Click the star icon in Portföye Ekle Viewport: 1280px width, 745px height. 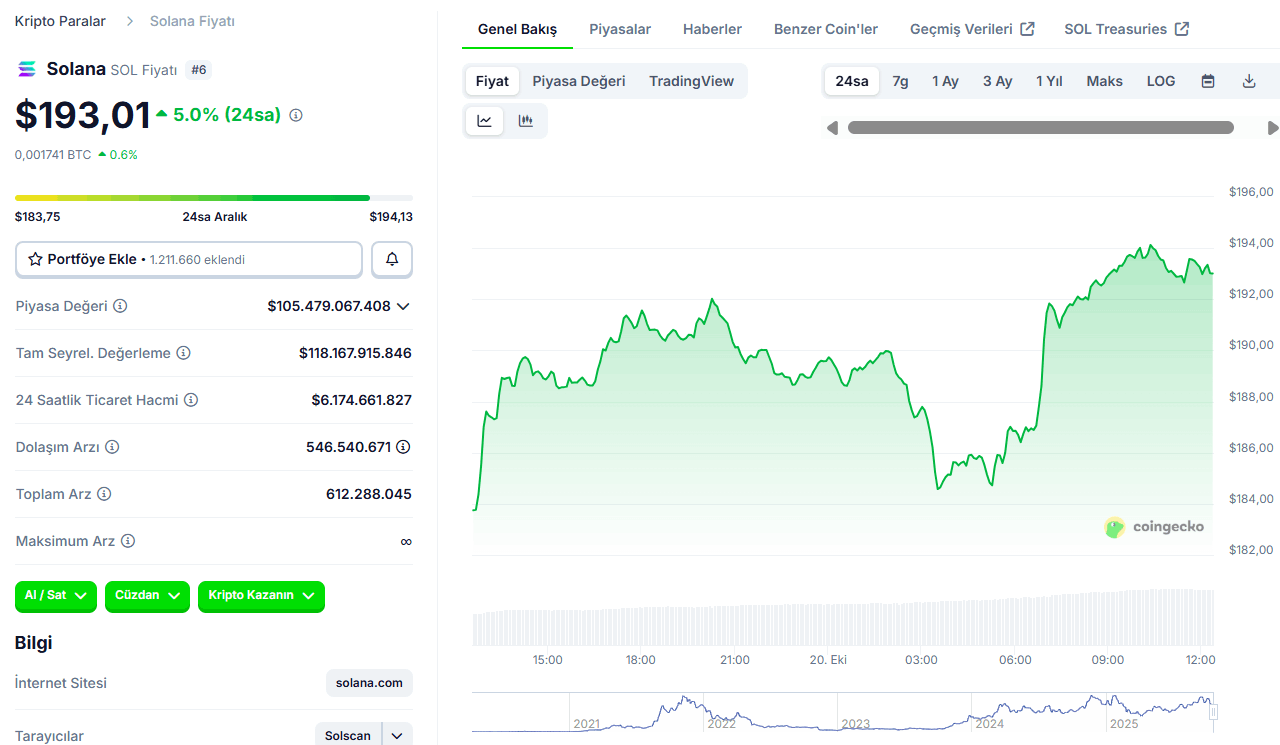coord(35,259)
